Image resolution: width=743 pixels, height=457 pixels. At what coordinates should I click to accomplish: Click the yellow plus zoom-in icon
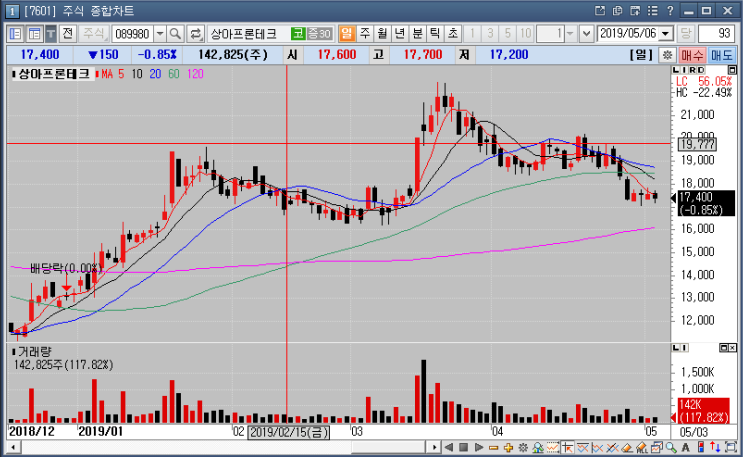[x=508, y=448]
